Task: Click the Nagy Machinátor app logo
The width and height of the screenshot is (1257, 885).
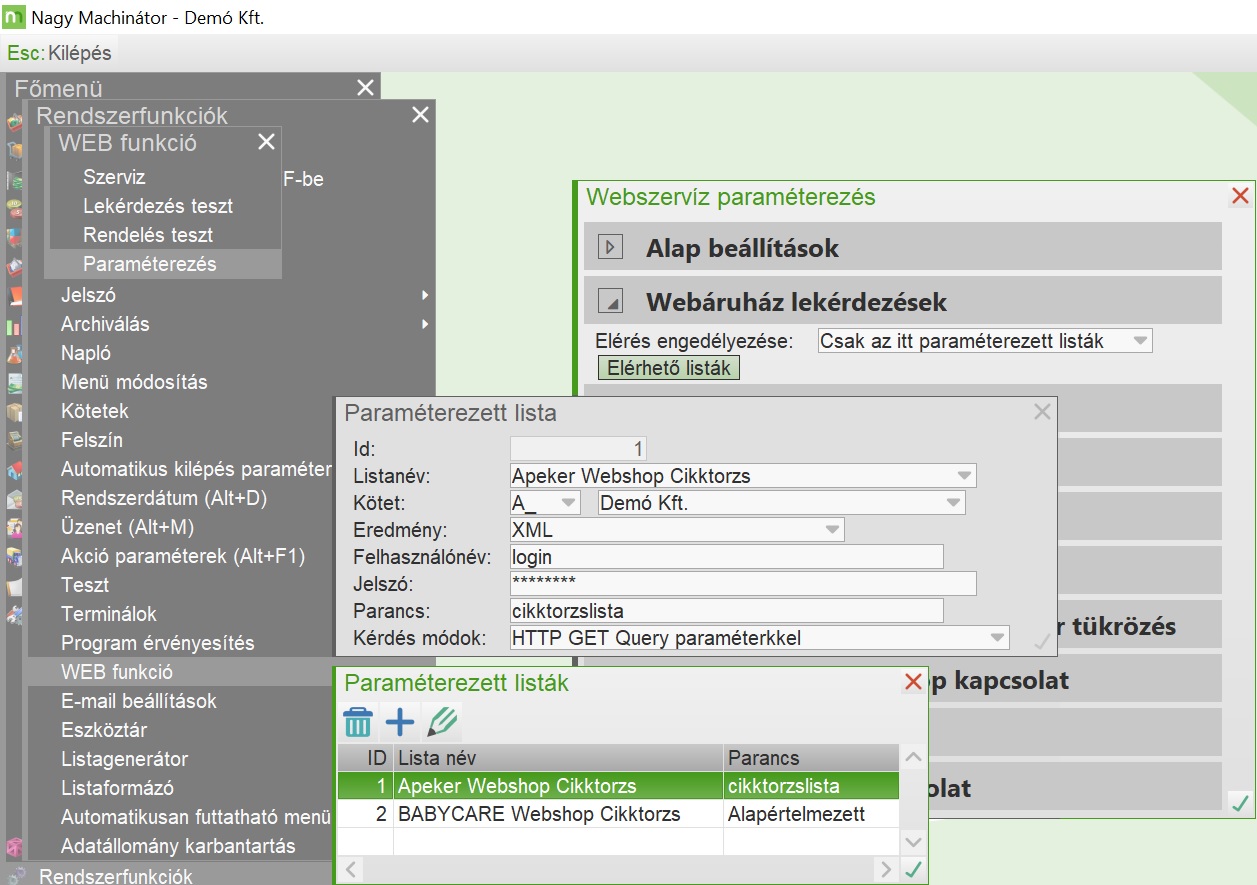Action: coord(15,17)
